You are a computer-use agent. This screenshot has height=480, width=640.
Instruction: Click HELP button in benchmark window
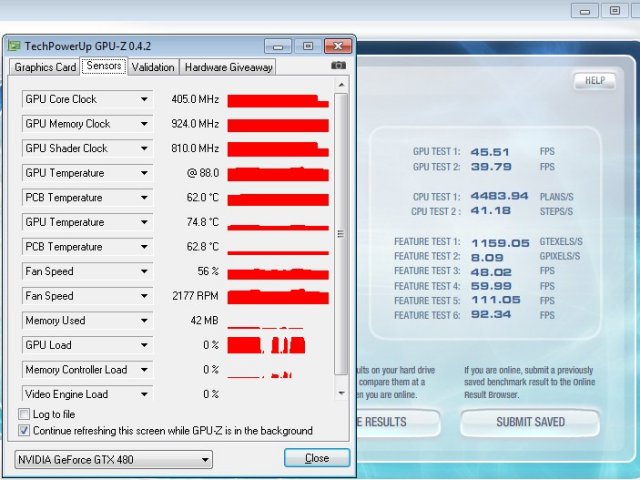[595, 81]
